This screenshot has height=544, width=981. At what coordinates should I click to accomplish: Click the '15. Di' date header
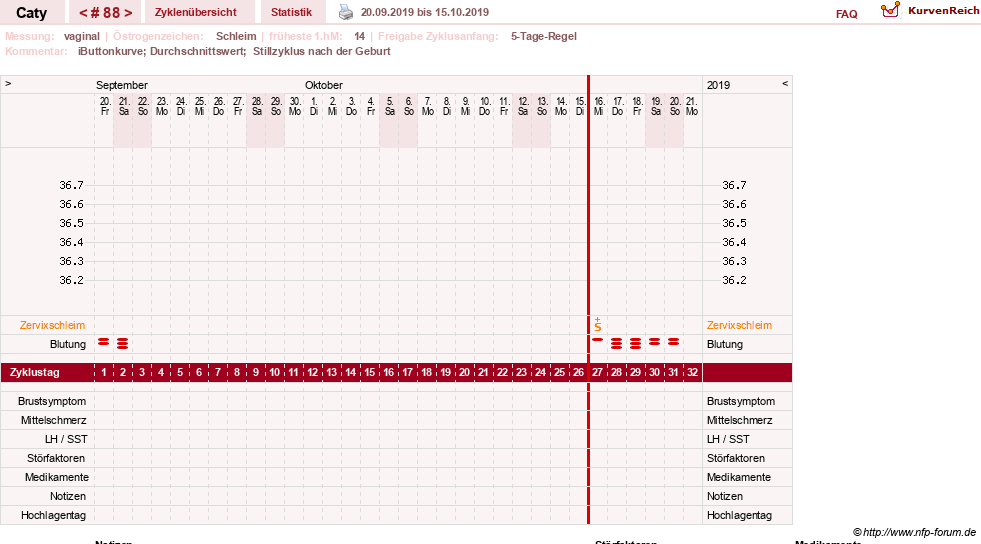(x=579, y=106)
